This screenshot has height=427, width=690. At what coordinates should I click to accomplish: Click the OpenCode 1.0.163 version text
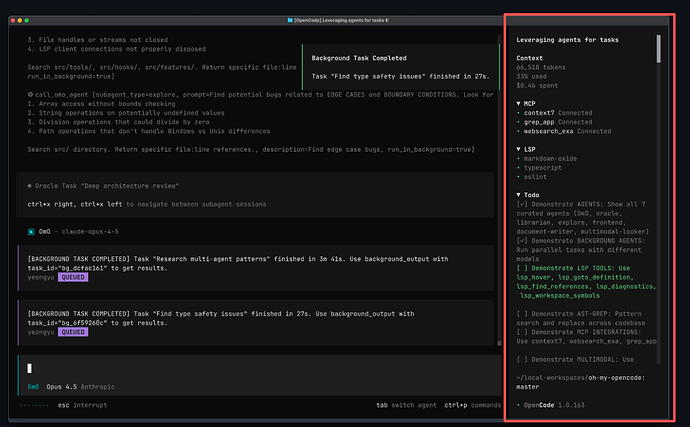pyautogui.click(x=554, y=405)
